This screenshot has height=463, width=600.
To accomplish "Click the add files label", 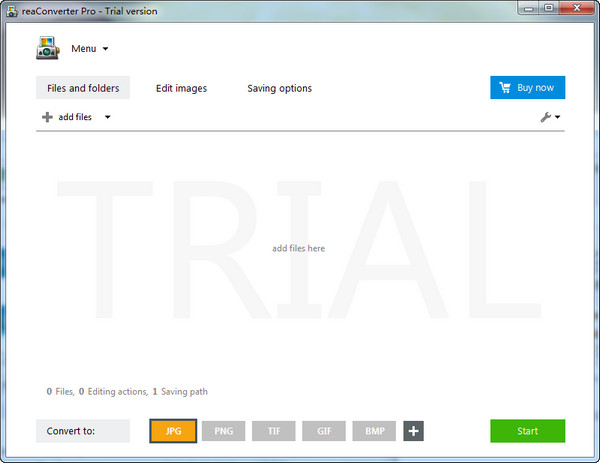I will click(x=75, y=117).
